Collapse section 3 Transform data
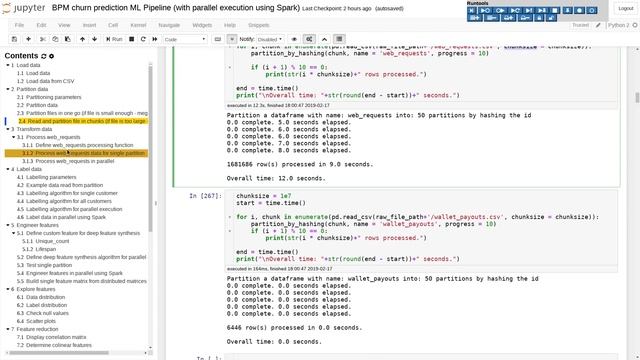Image resolution: width=640 pixels, height=360 pixels. point(8,129)
